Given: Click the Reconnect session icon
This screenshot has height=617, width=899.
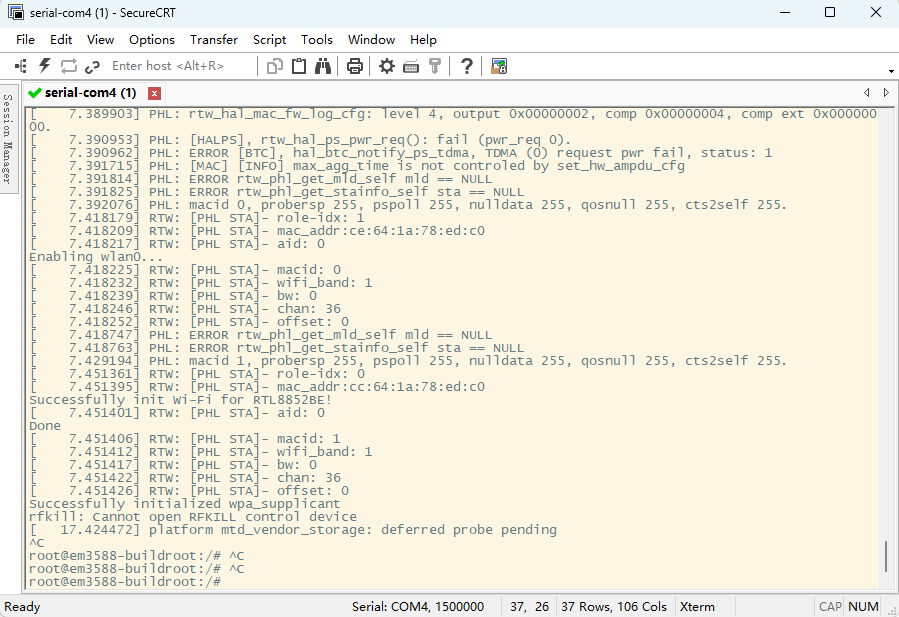Looking at the screenshot, I should [69, 66].
